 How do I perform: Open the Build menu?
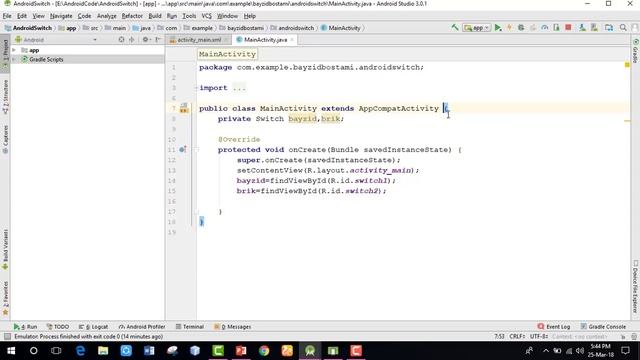pos(155,16)
